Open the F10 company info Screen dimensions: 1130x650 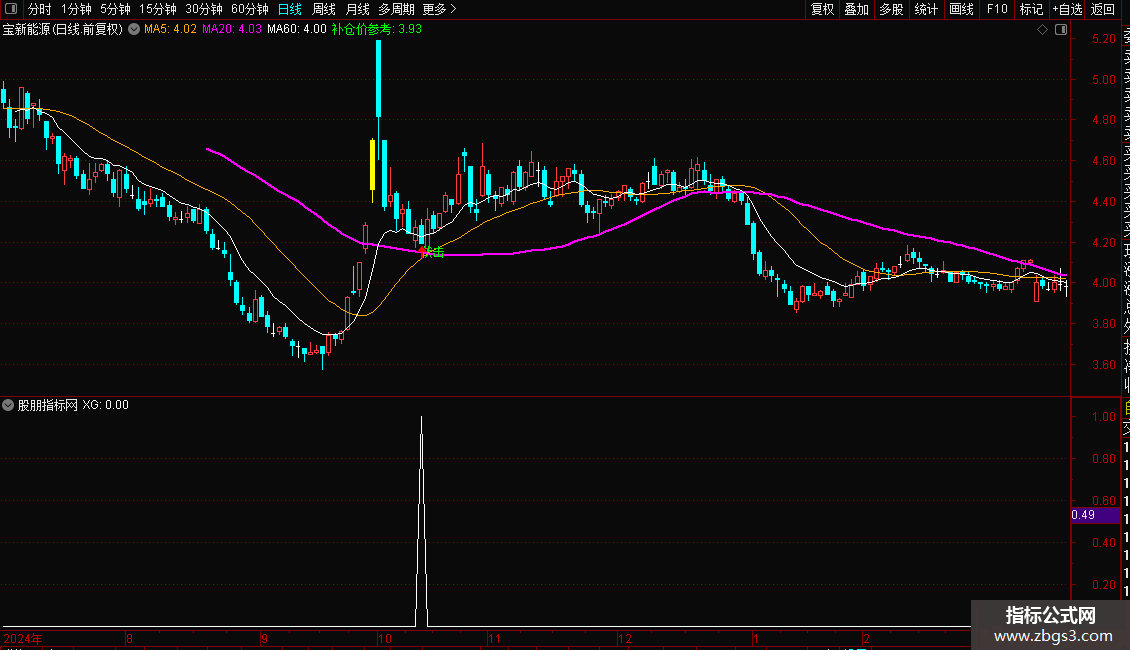coord(997,9)
